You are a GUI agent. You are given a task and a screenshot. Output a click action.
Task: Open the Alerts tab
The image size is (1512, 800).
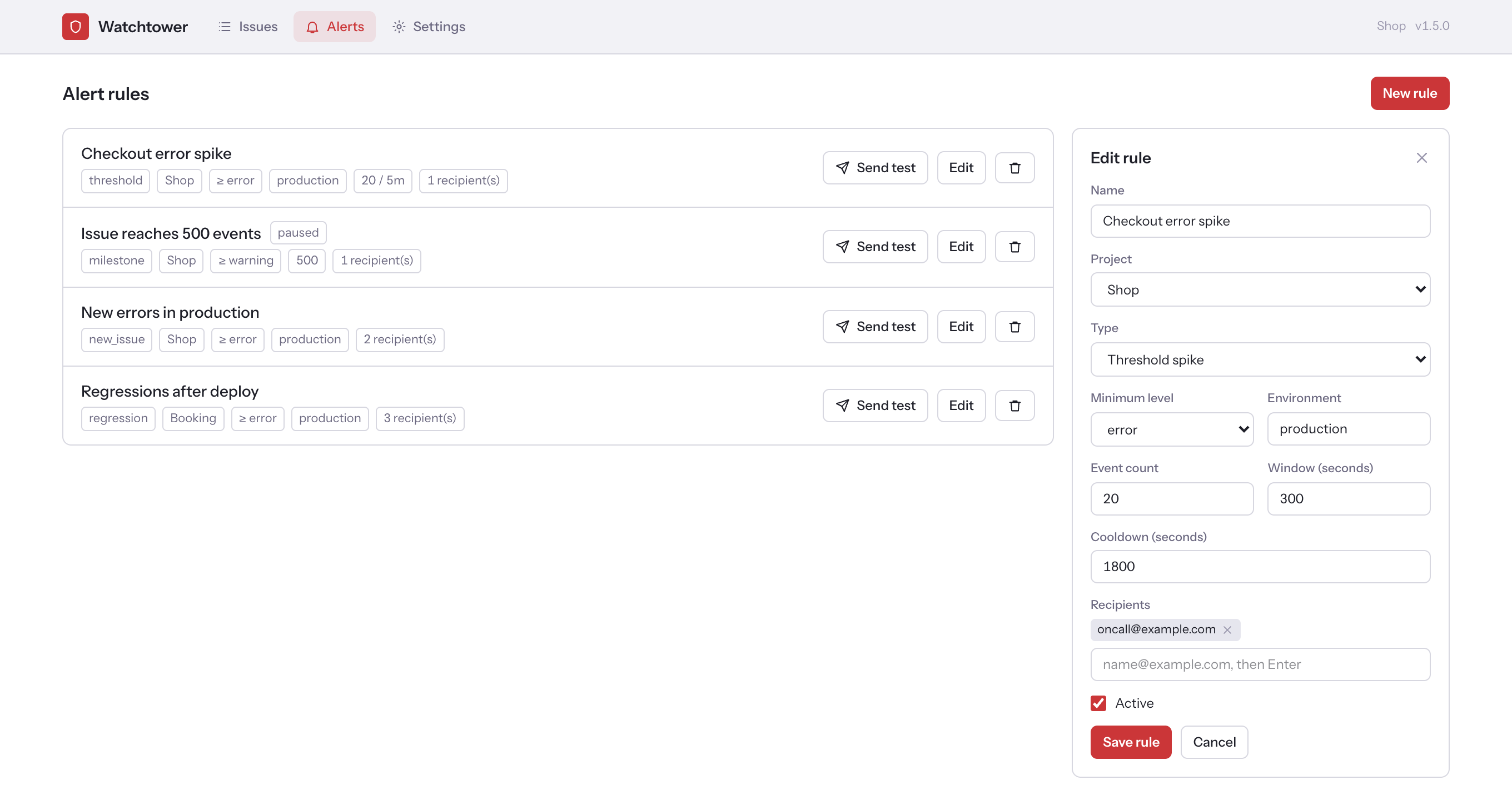(x=335, y=27)
